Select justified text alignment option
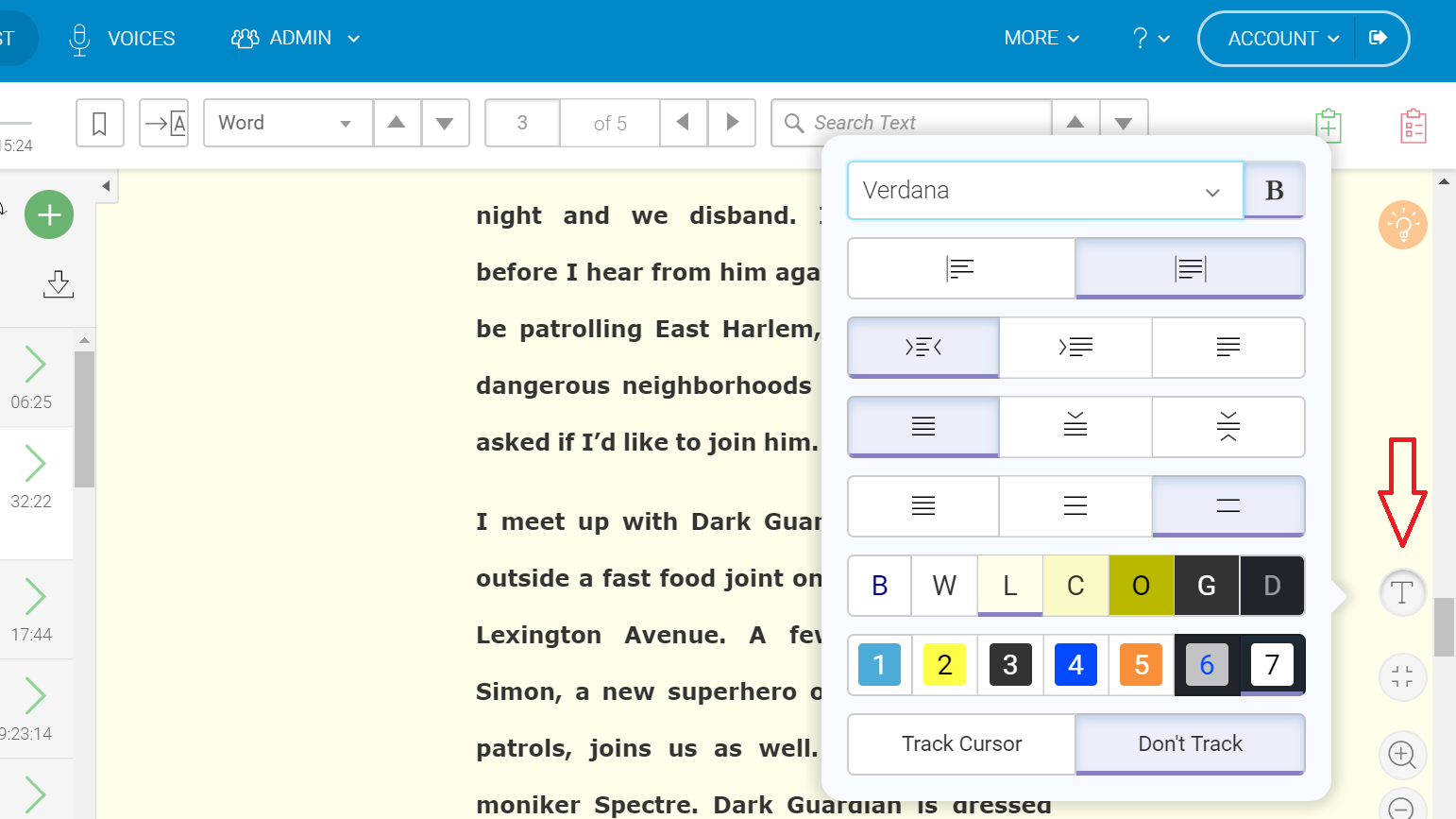 pos(1191,268)
